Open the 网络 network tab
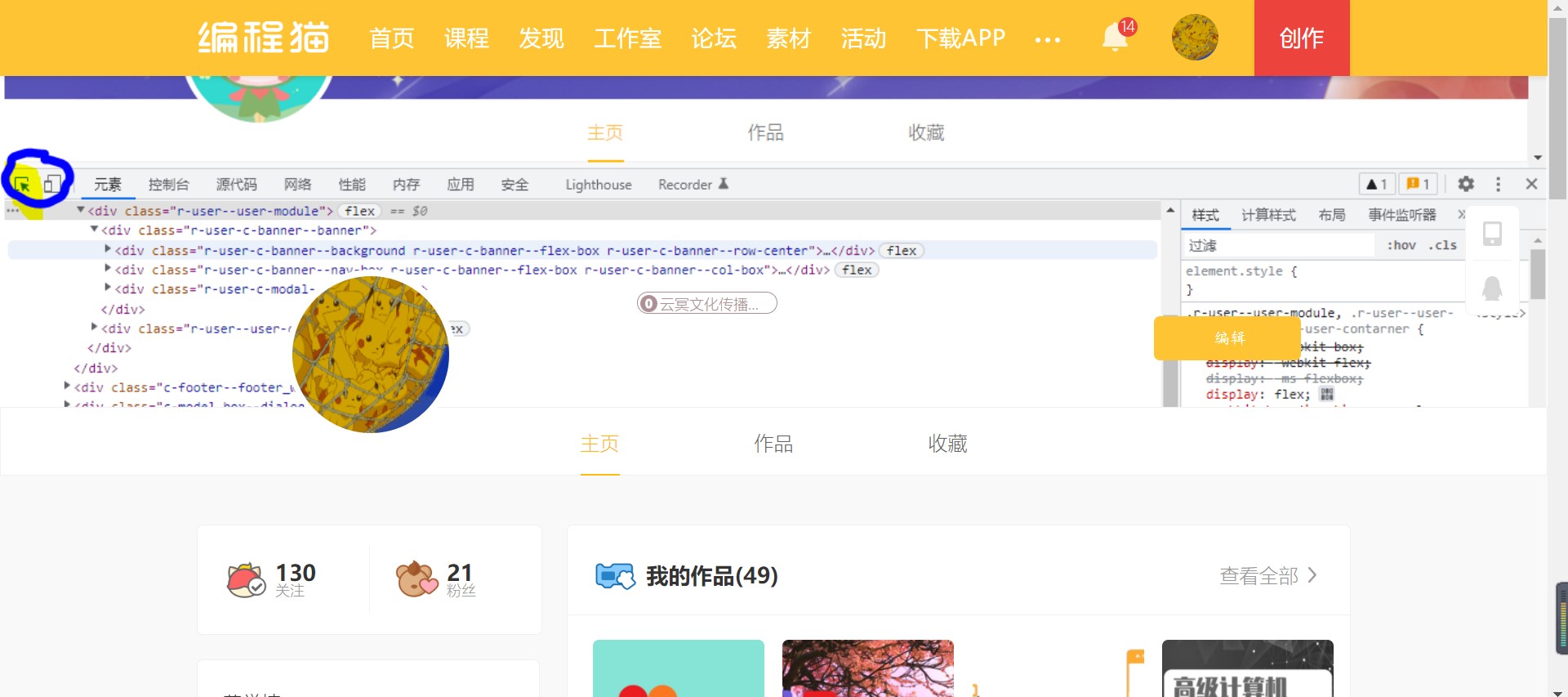Screen dimensions: 1568x697 pyautogui.click(x=297, y=184)
